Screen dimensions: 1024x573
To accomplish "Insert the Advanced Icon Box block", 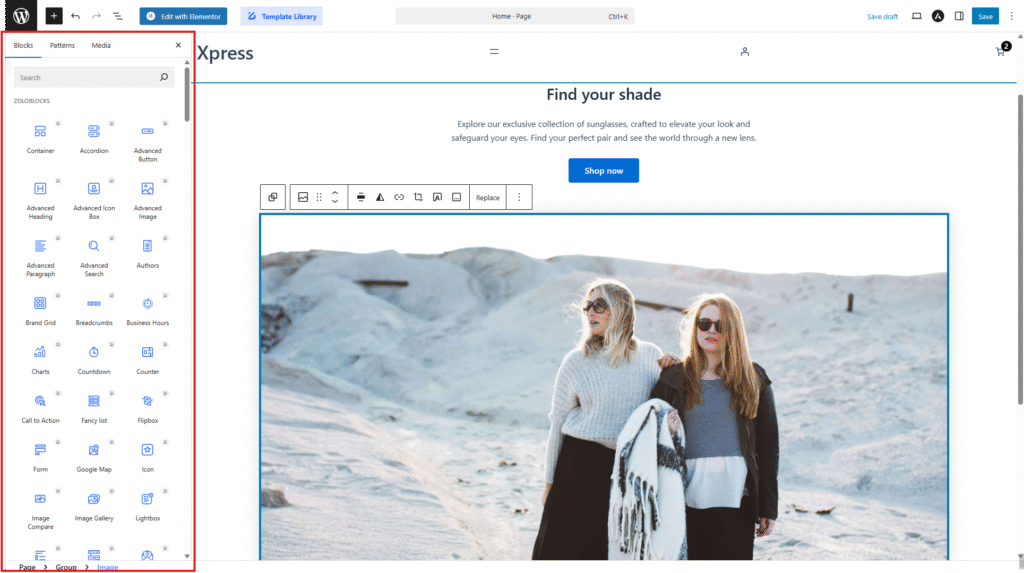I will 94,199.
